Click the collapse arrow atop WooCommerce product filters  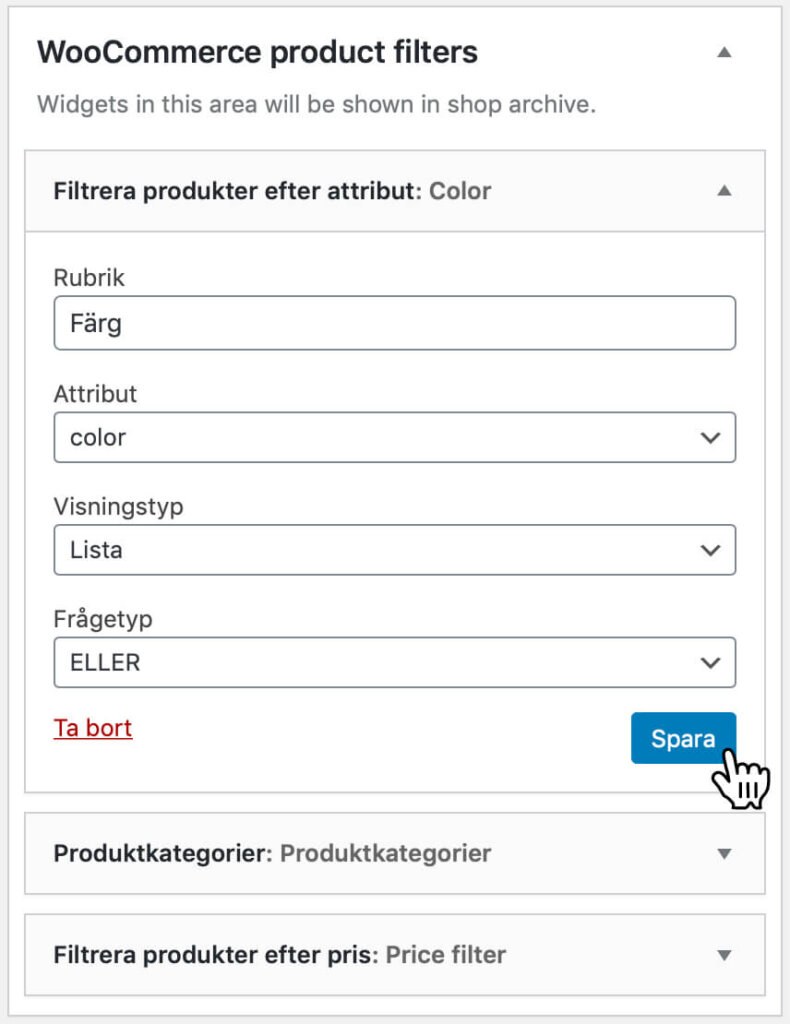pos(723,51)
